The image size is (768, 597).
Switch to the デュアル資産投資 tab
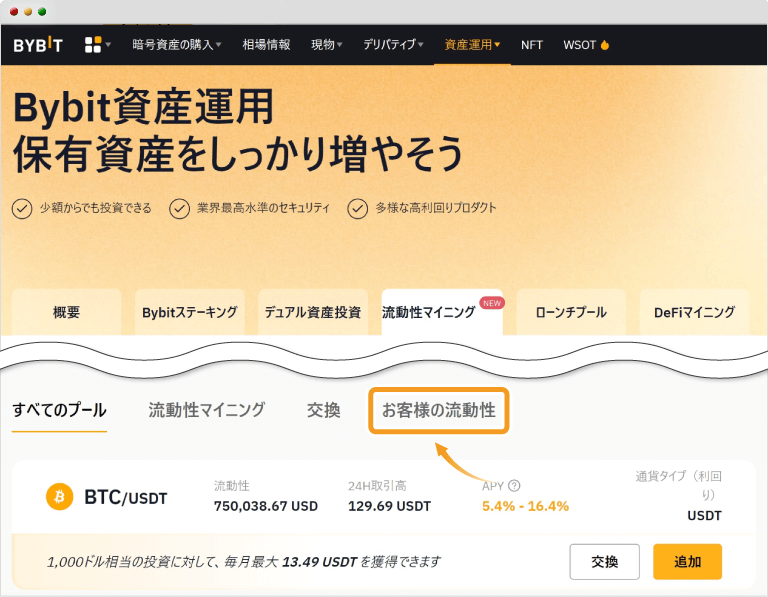pyautogui.click(x=312, y=312)
